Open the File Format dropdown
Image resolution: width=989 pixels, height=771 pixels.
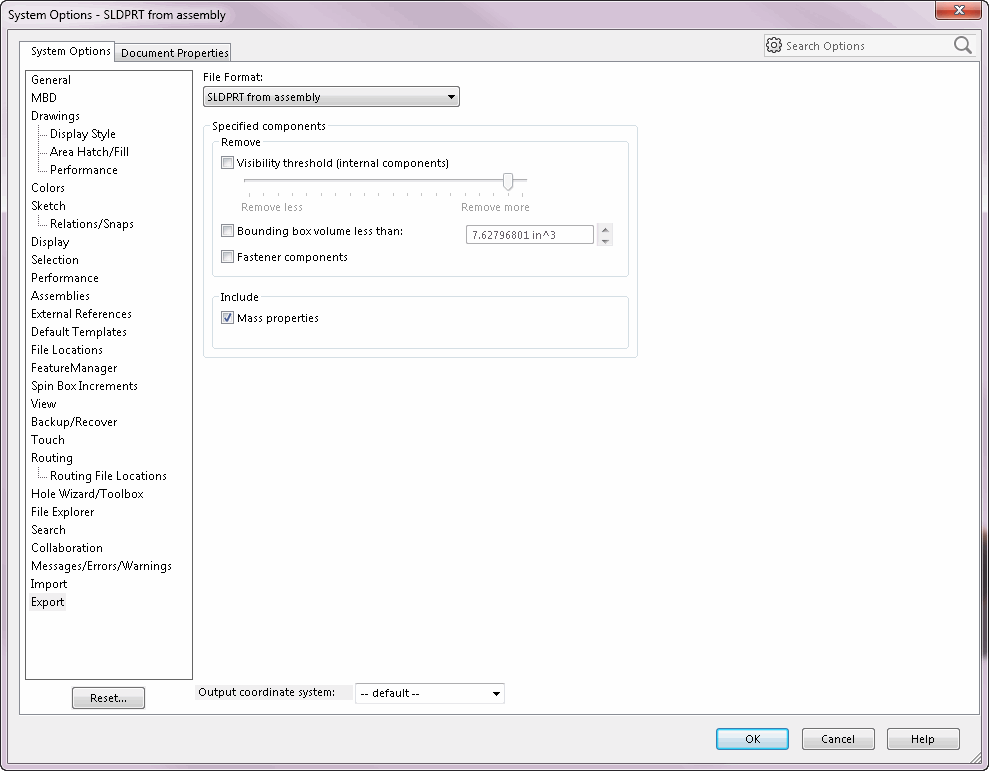(331, 97)
